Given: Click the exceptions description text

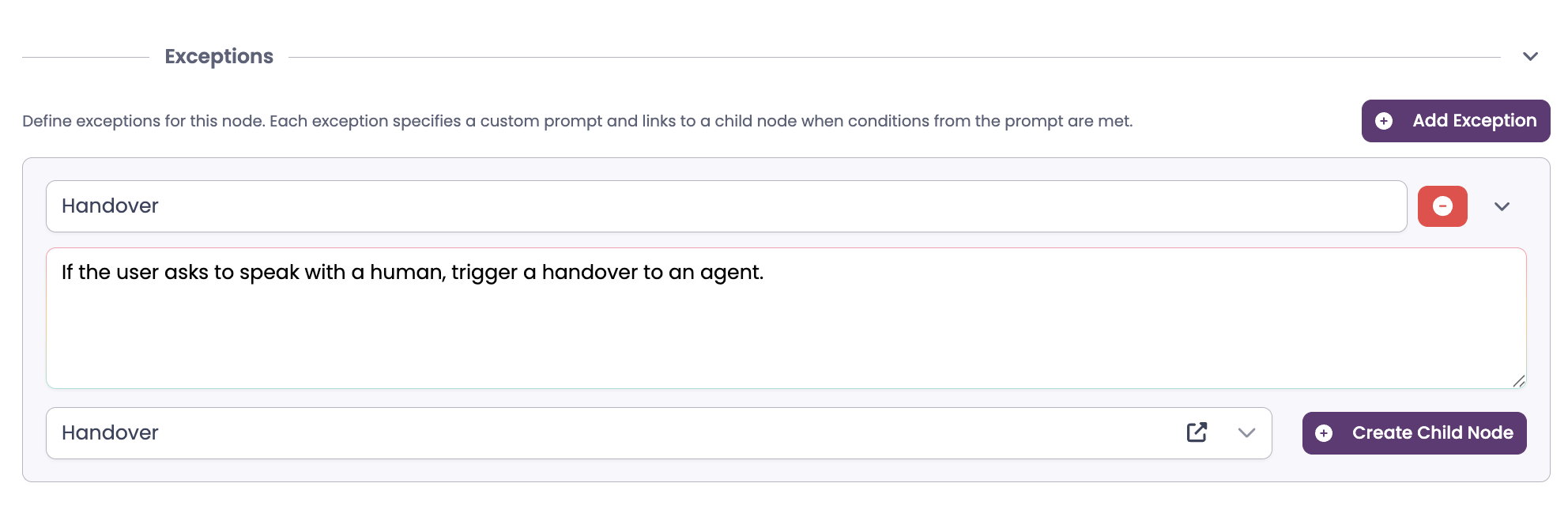Looking at the screenshot, I should 577,121.
